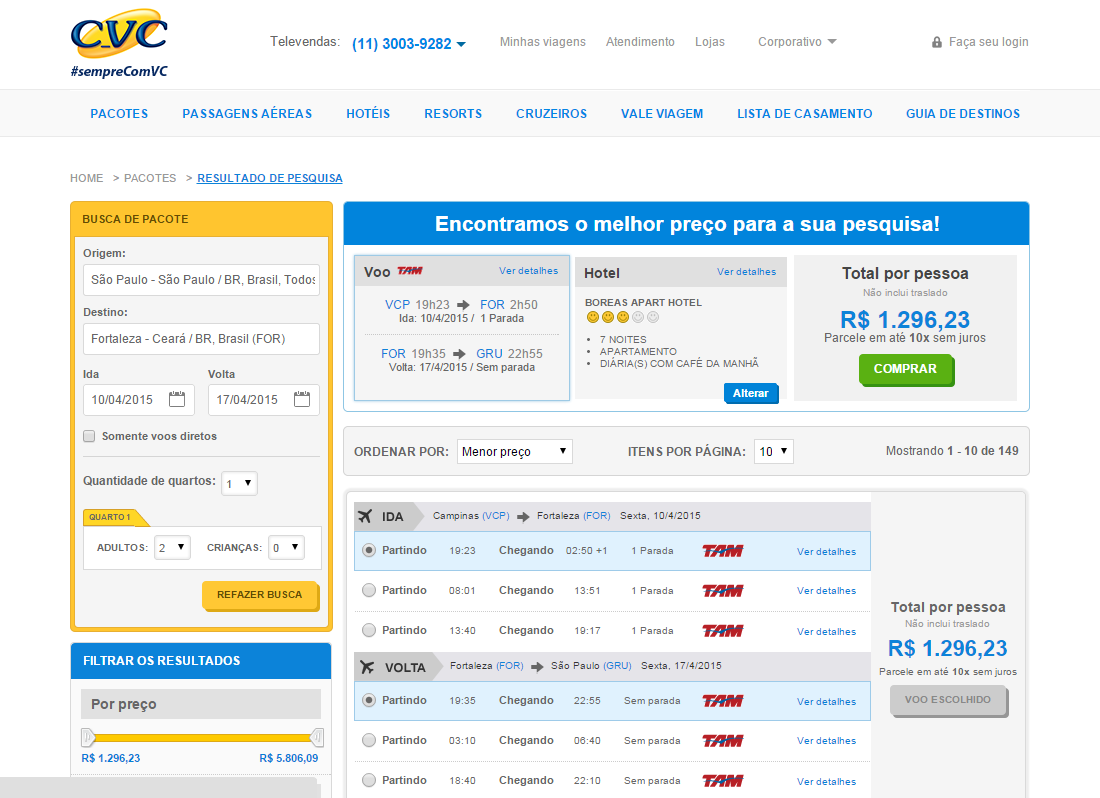Open Quantidade de quartos dropdown
Image resolution: width=1100 pixels, height=798 pixels.
tap(239, 483)
